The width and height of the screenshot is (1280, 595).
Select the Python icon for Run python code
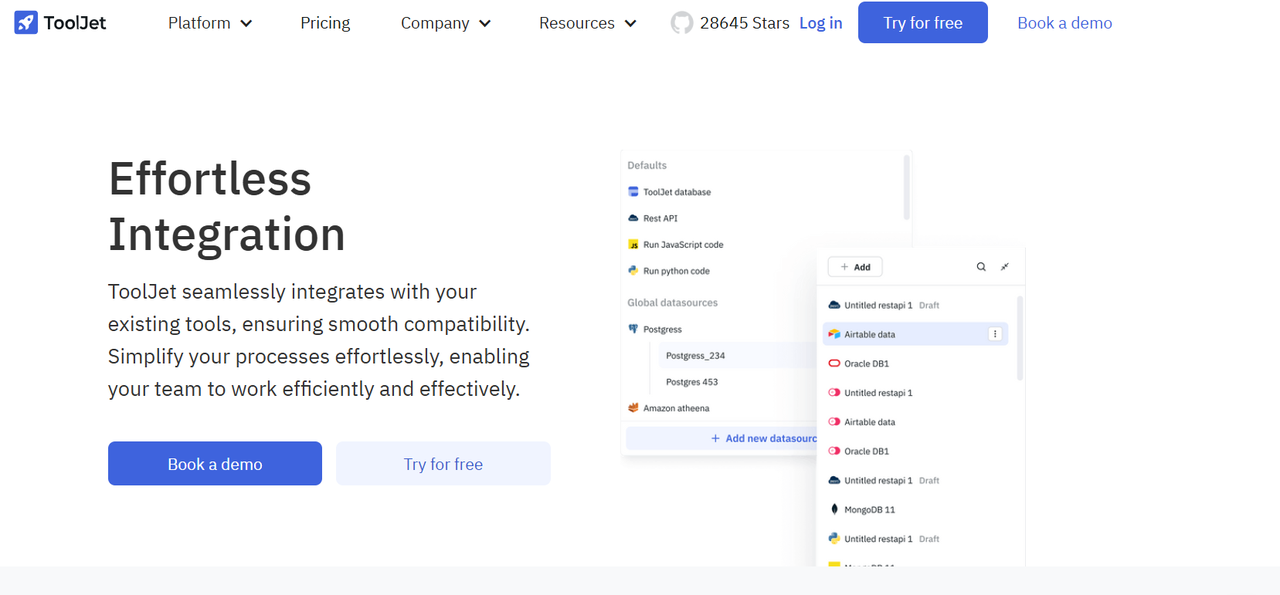pyautogui.click(x=633, y=270)
